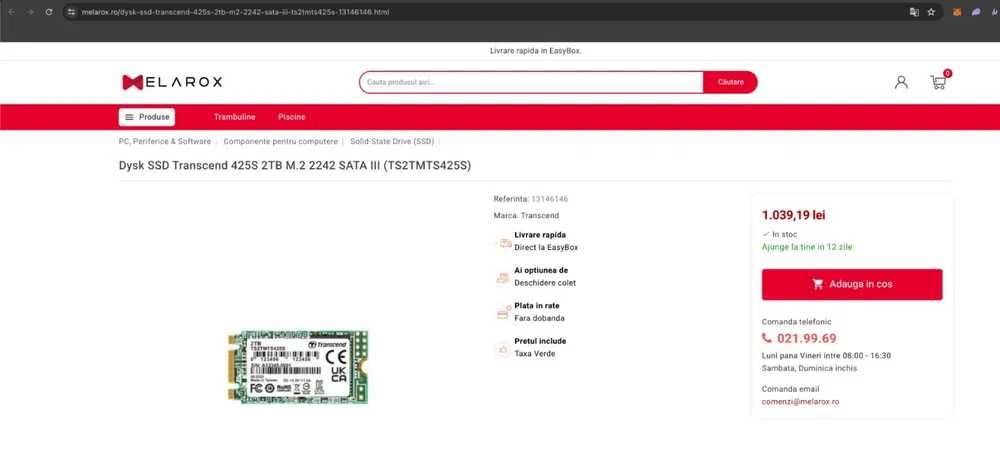The image size is (1000, 472).
Task: Open the purple browser extension icon
Action: [976, 12]
